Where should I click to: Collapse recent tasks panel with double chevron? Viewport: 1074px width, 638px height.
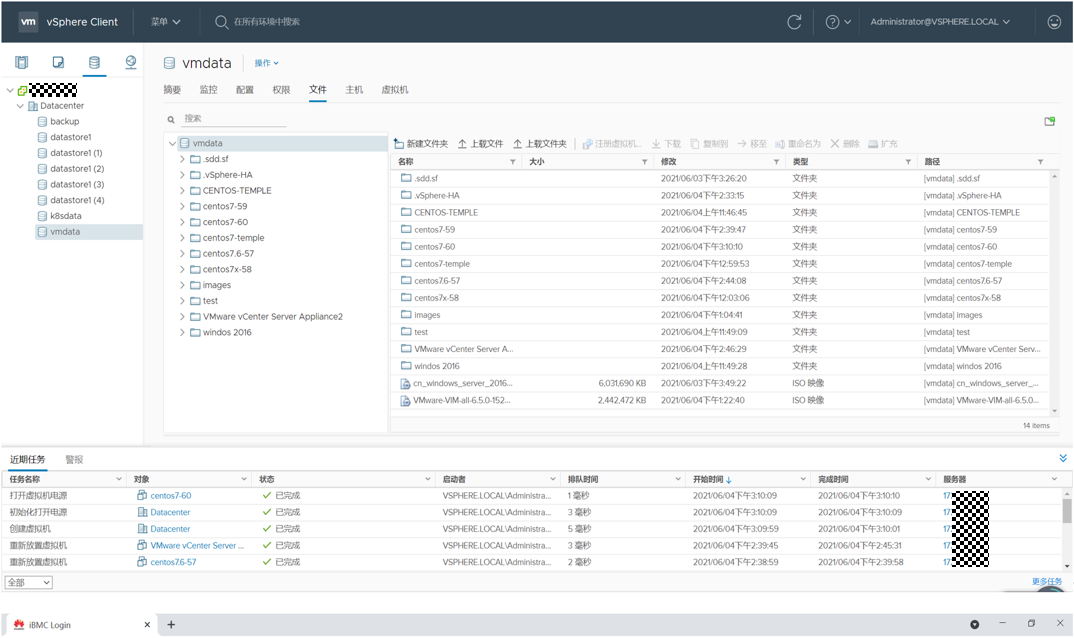1062,458
